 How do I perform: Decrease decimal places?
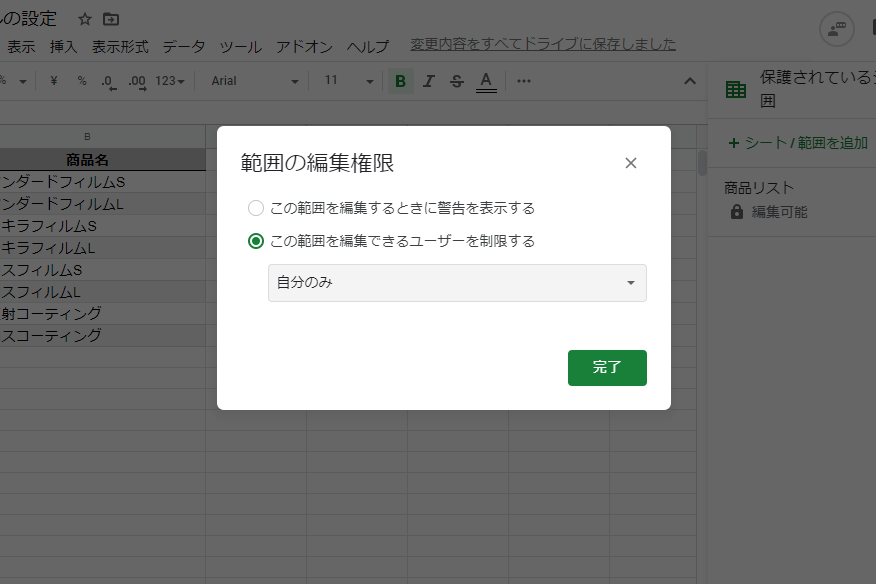[x=107, y=81]
